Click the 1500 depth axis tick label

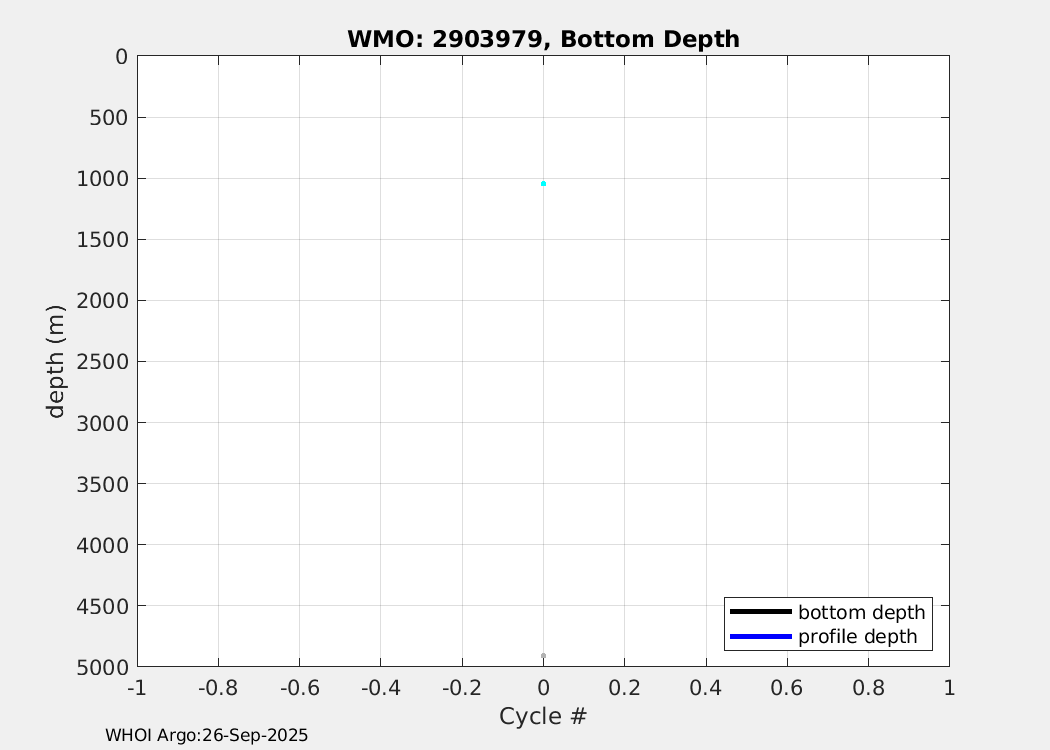click(101, 240)
